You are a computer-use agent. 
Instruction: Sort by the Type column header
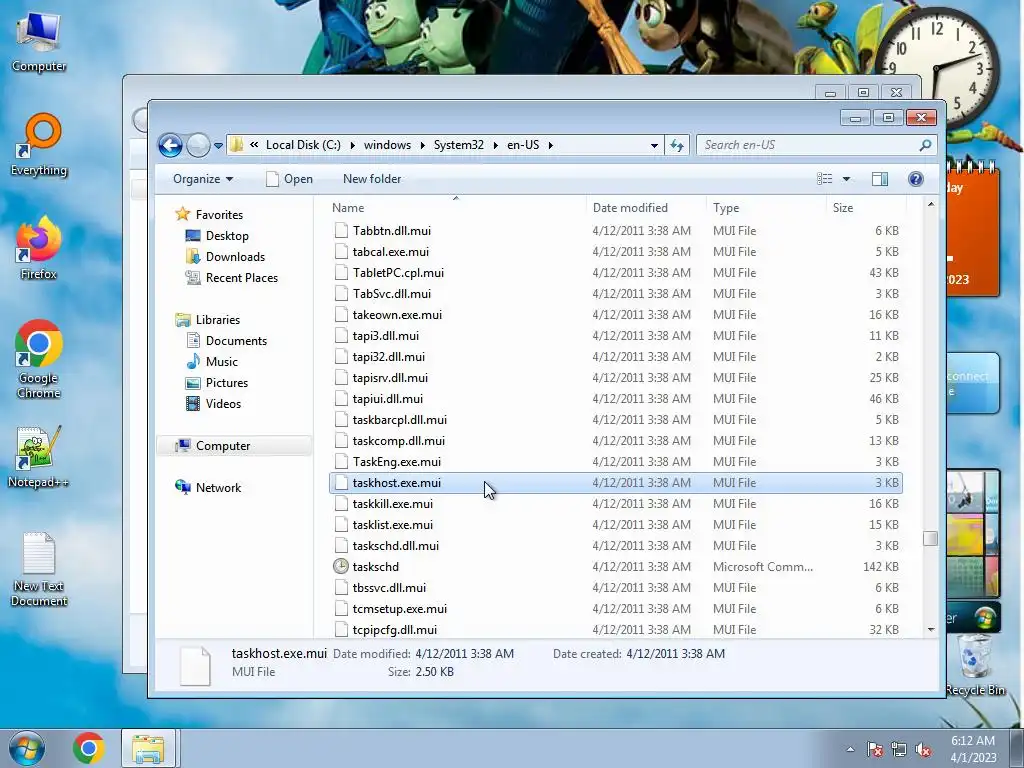click(x=765, y=208)
